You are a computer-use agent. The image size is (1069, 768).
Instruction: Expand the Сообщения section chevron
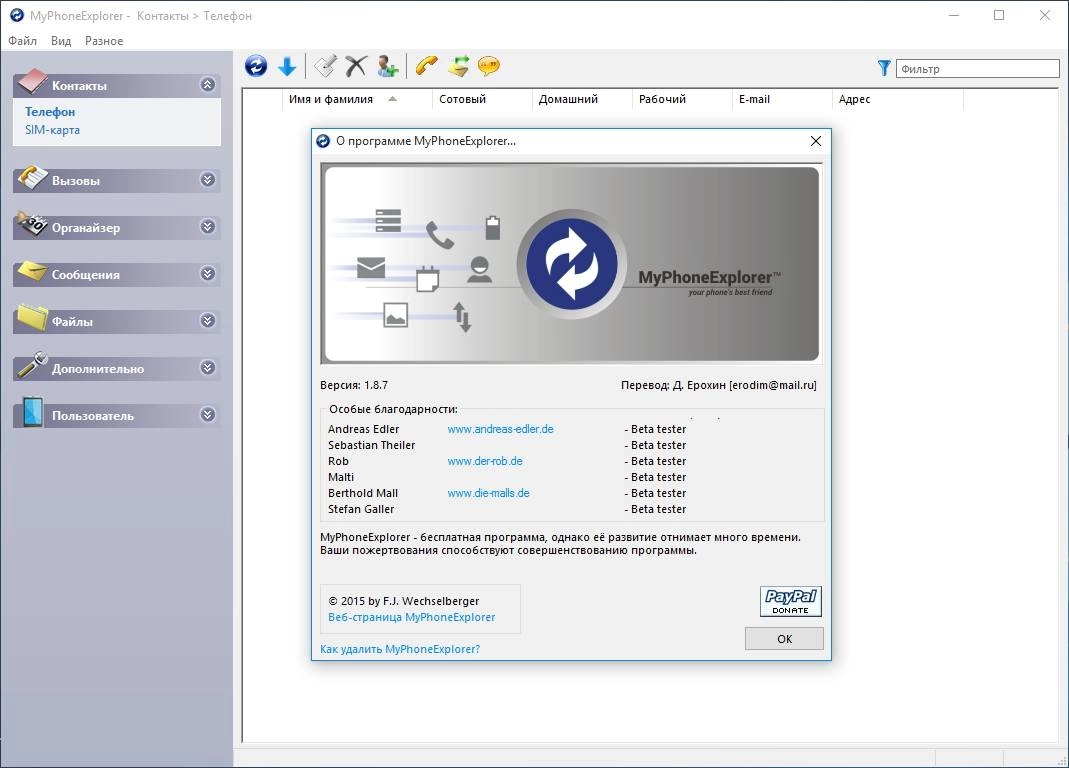point(208,274)
